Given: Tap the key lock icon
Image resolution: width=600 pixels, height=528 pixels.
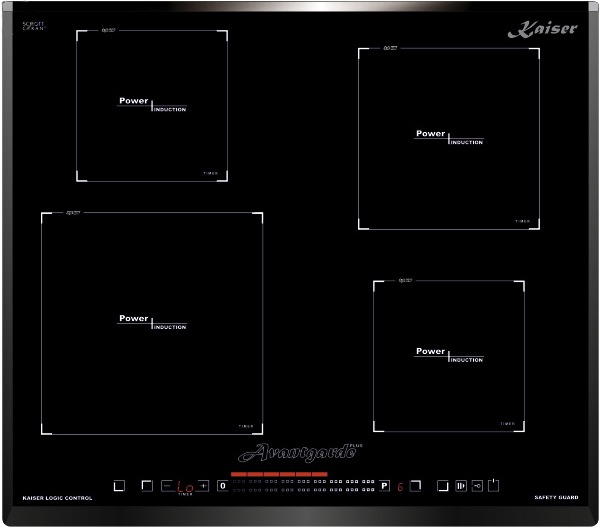Looking at the screenshot, I should click(477, 486).
